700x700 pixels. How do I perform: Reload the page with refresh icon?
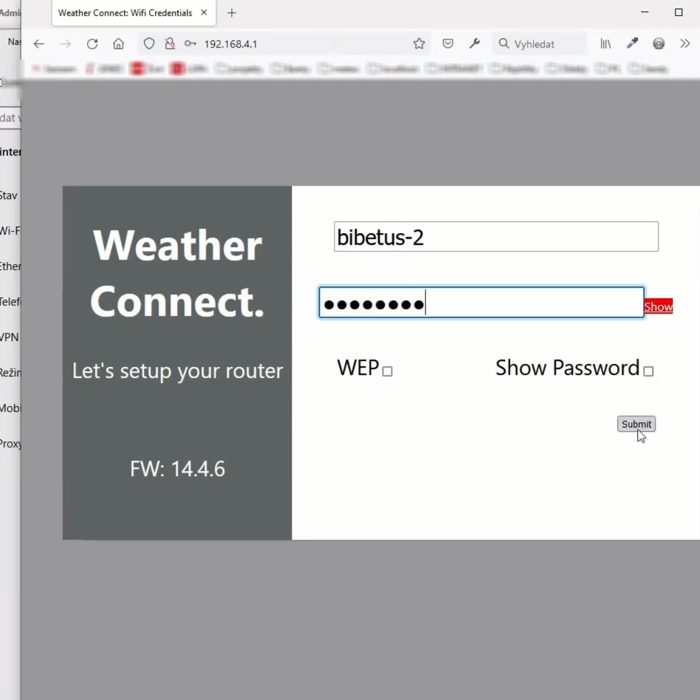coord(92,44)
